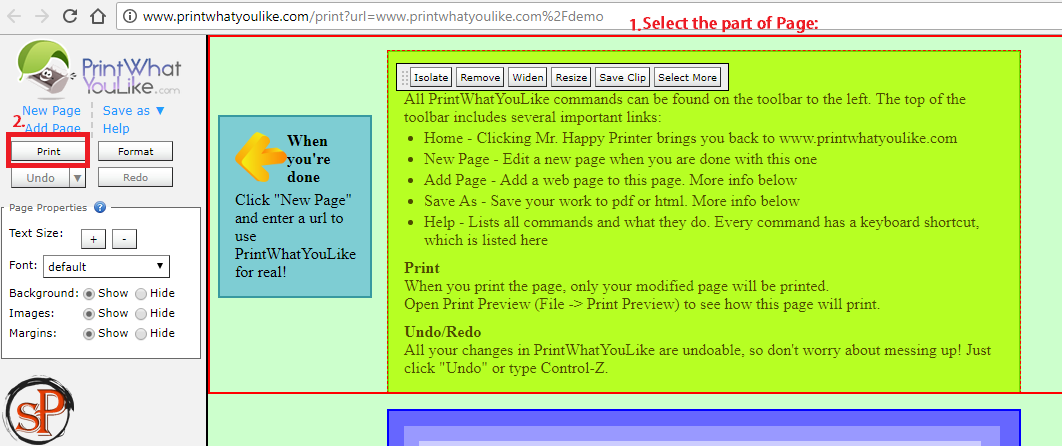Expand the Undo history arrow
Image resolution: width=1062 pixels, height=446 pixels.
(x=77, y=177)
